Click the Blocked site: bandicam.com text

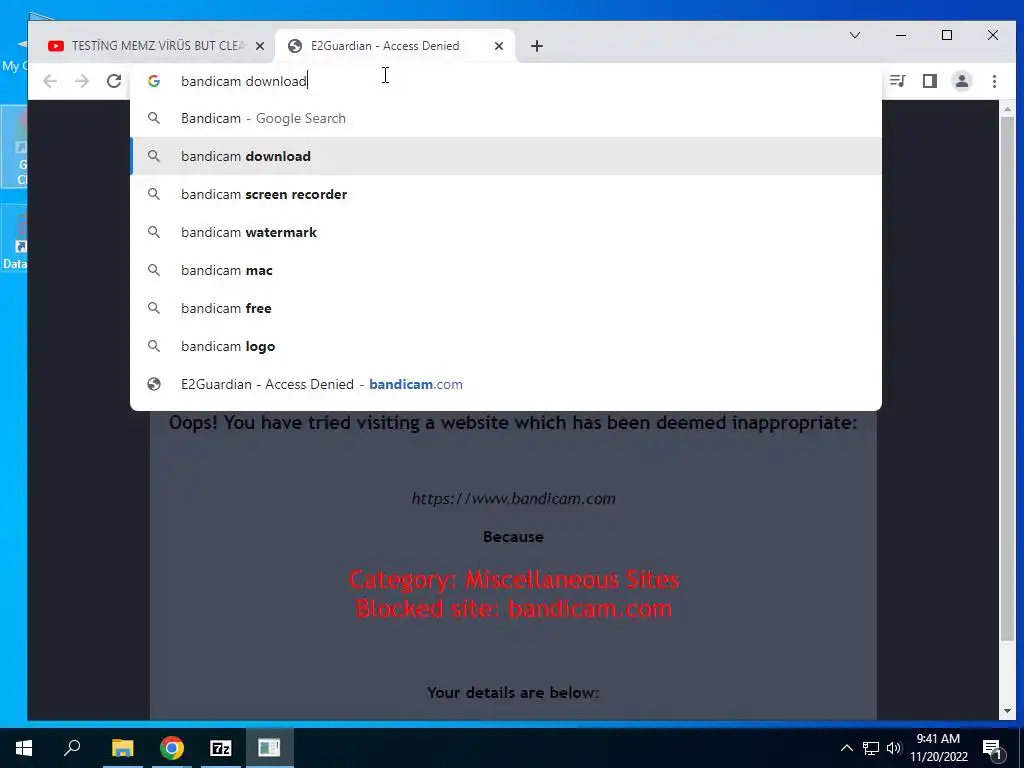[x=513, y=609]
